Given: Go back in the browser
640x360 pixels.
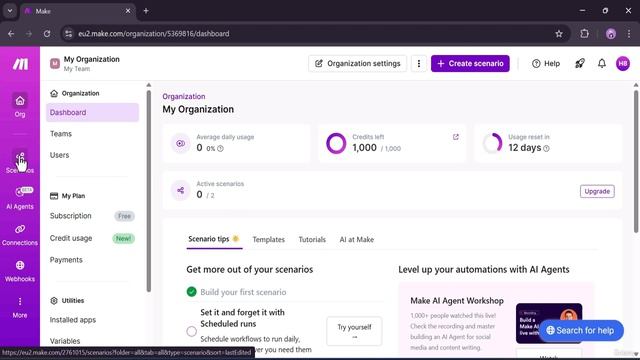Looking at the screenshot, I should (x=11, y=34).
